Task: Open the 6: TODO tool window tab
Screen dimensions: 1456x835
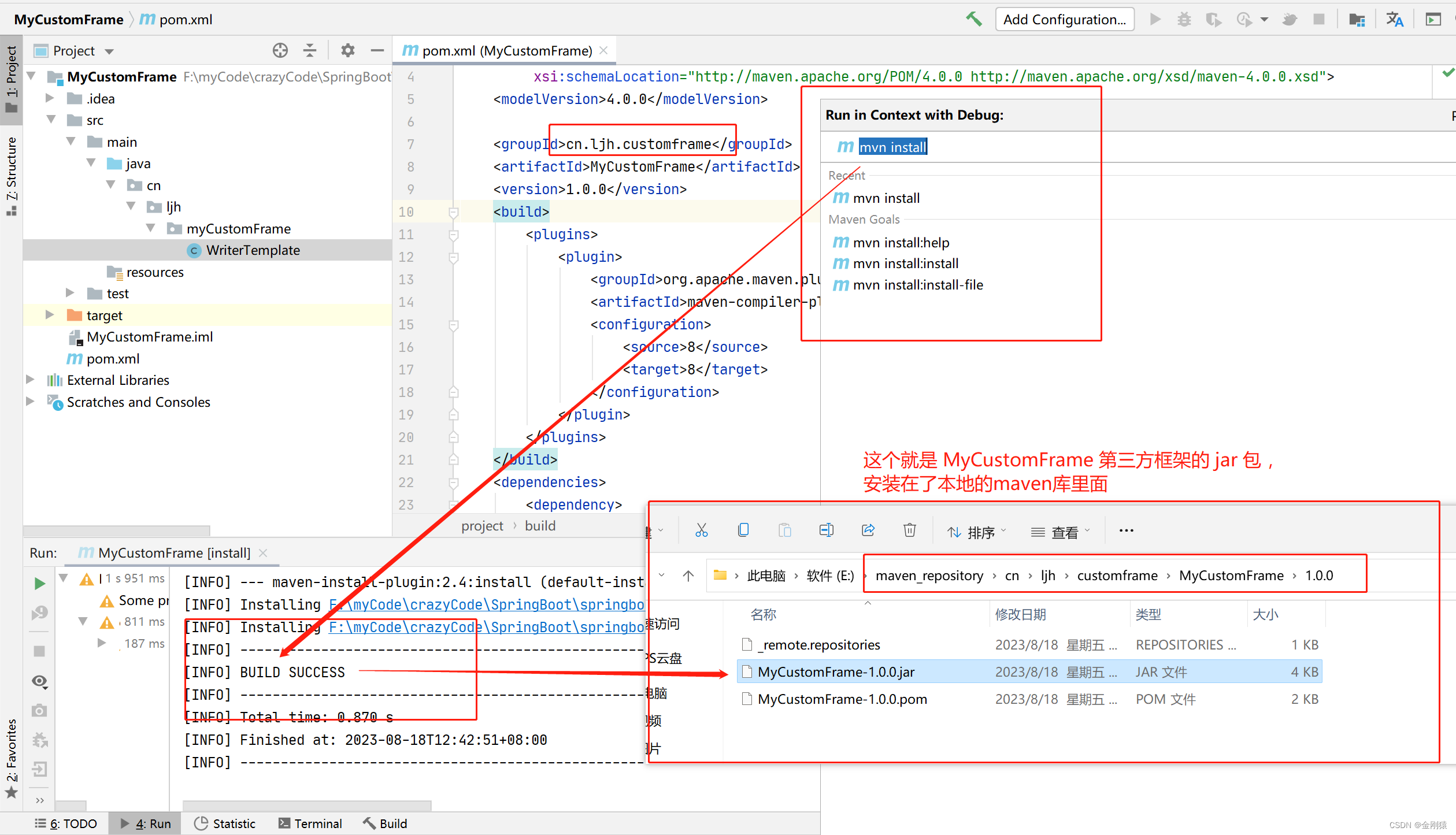Action: coord(66,823)
